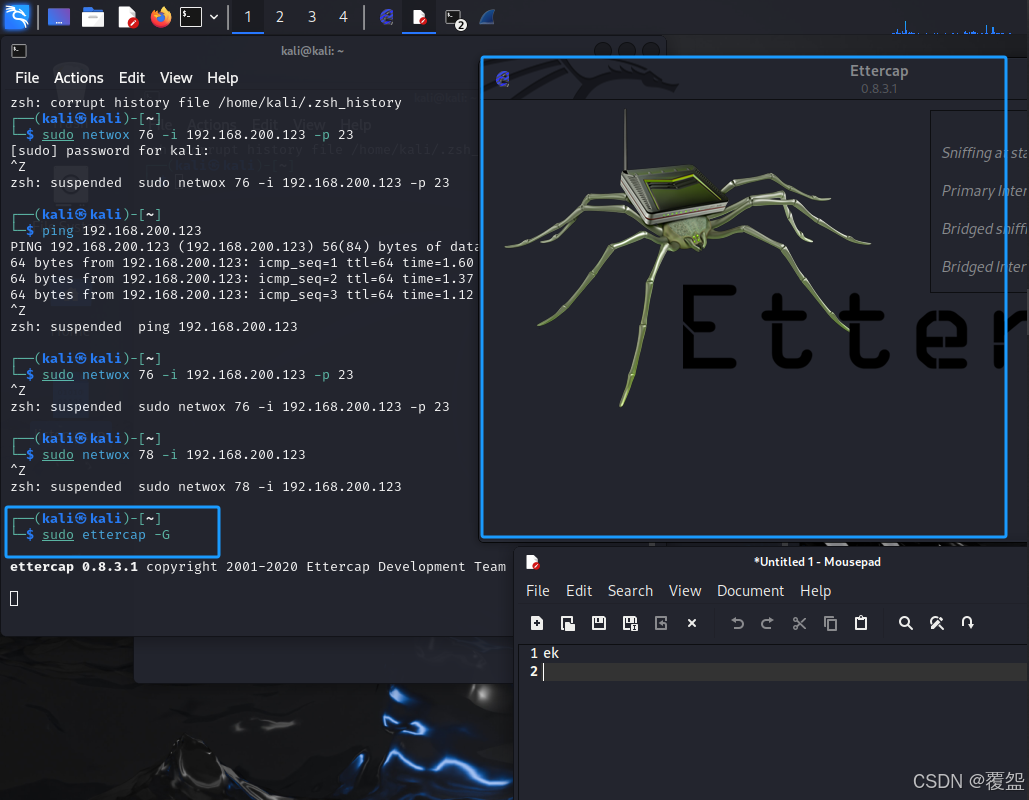Cut selection with scissors icon

point(799,623)
